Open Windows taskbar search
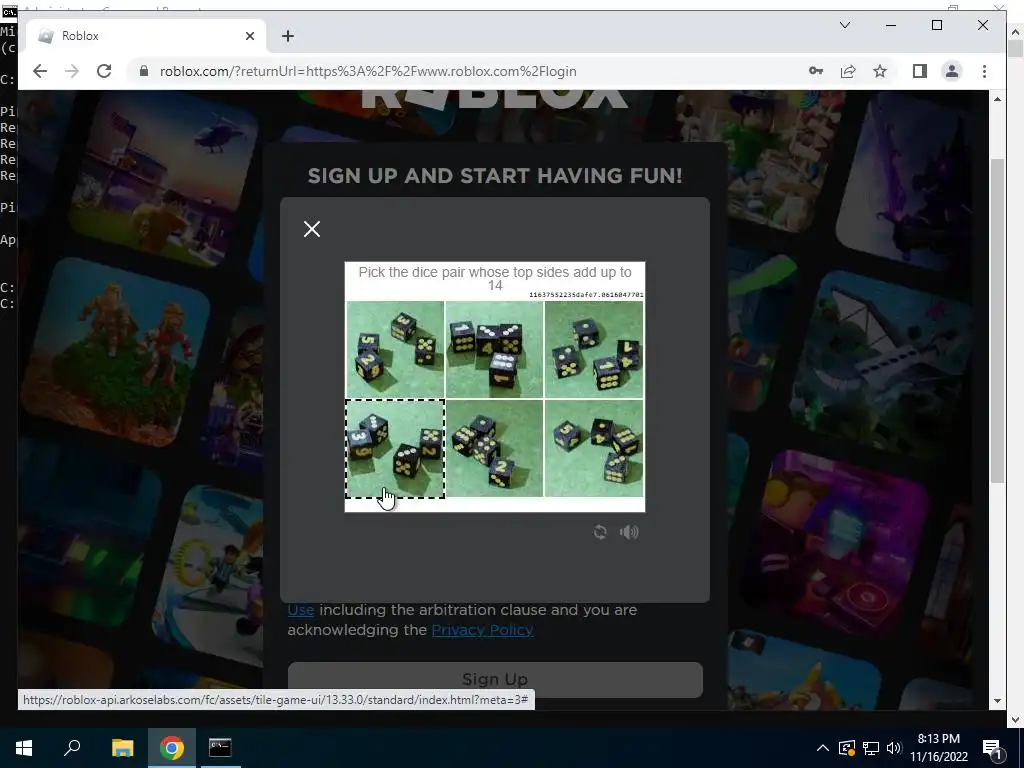Screen dimensions: 1024x768 (72, 748)
